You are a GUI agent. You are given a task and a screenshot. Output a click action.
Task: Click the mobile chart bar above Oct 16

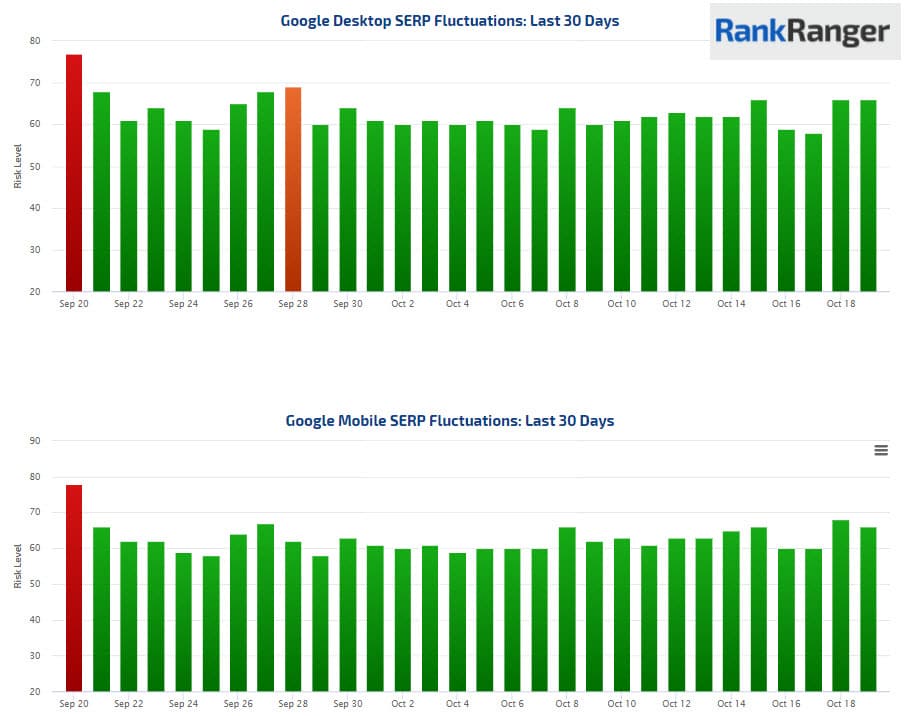pos(786,620)
